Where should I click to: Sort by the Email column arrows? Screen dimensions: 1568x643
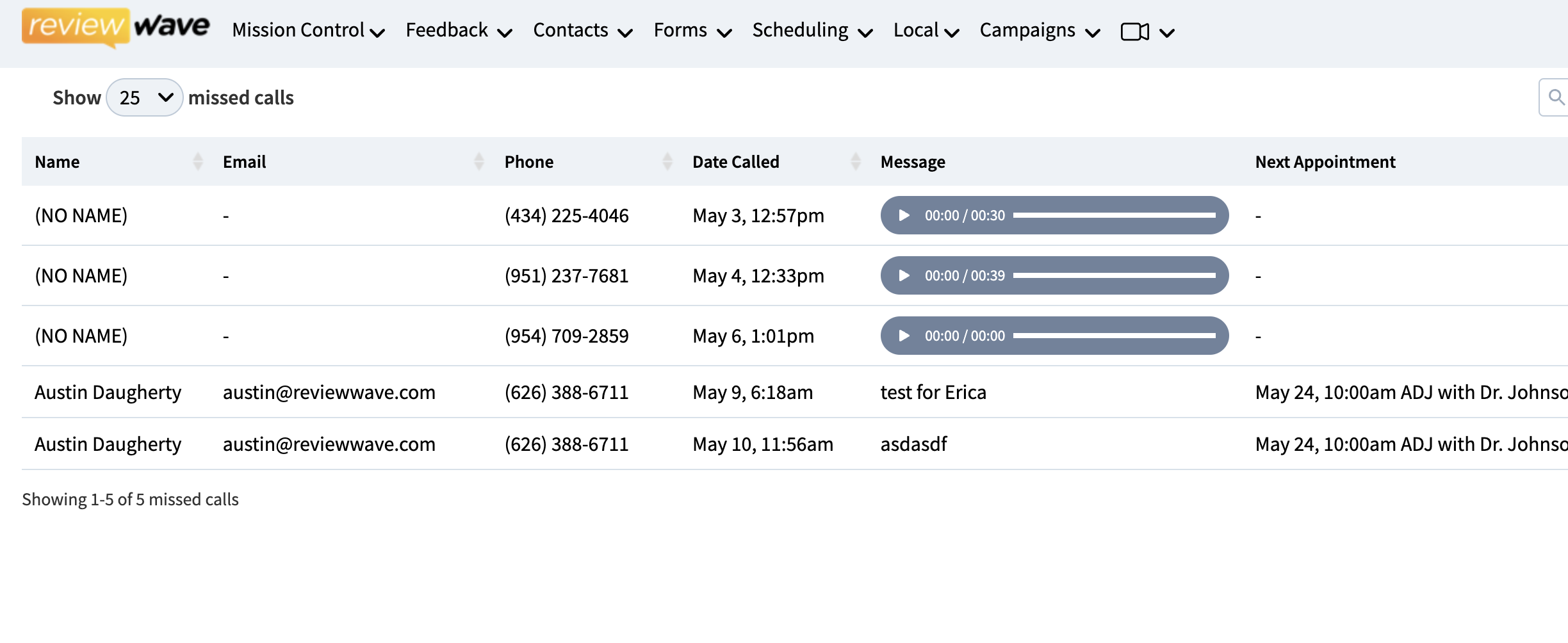pos(478,161)
